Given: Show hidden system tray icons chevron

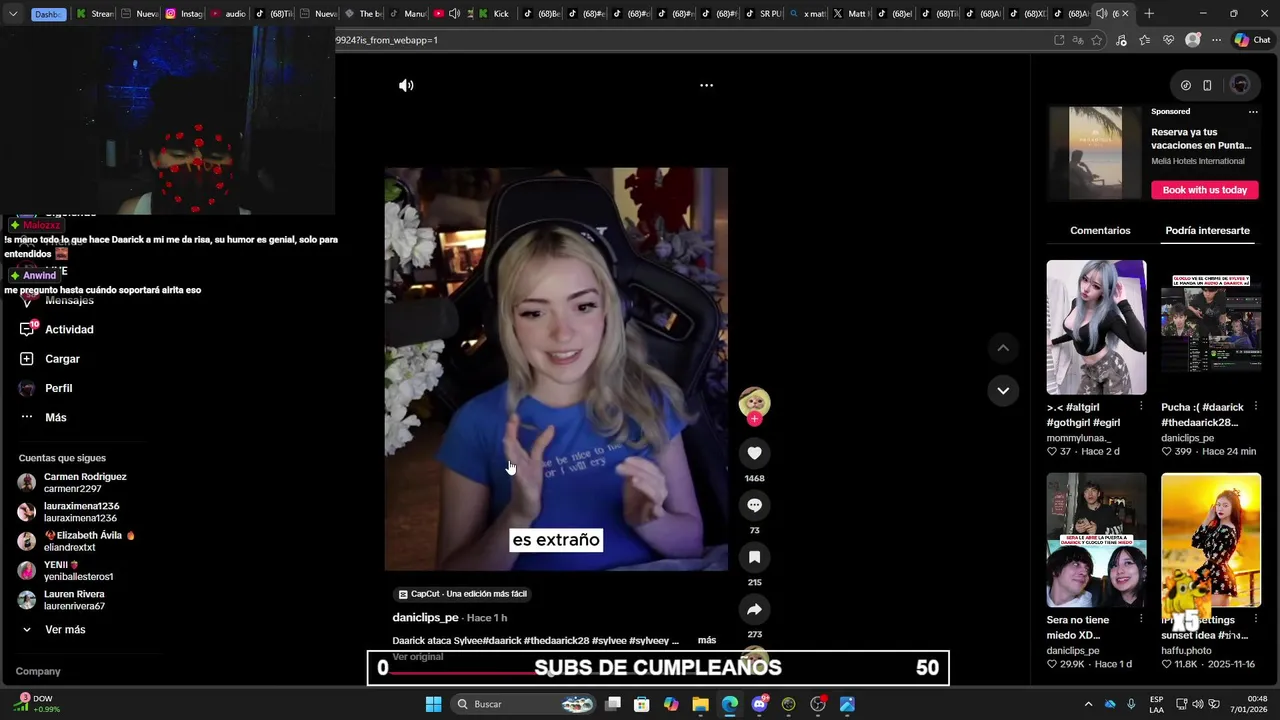Looking at the screenshot, I should (x=1088, y=704).
